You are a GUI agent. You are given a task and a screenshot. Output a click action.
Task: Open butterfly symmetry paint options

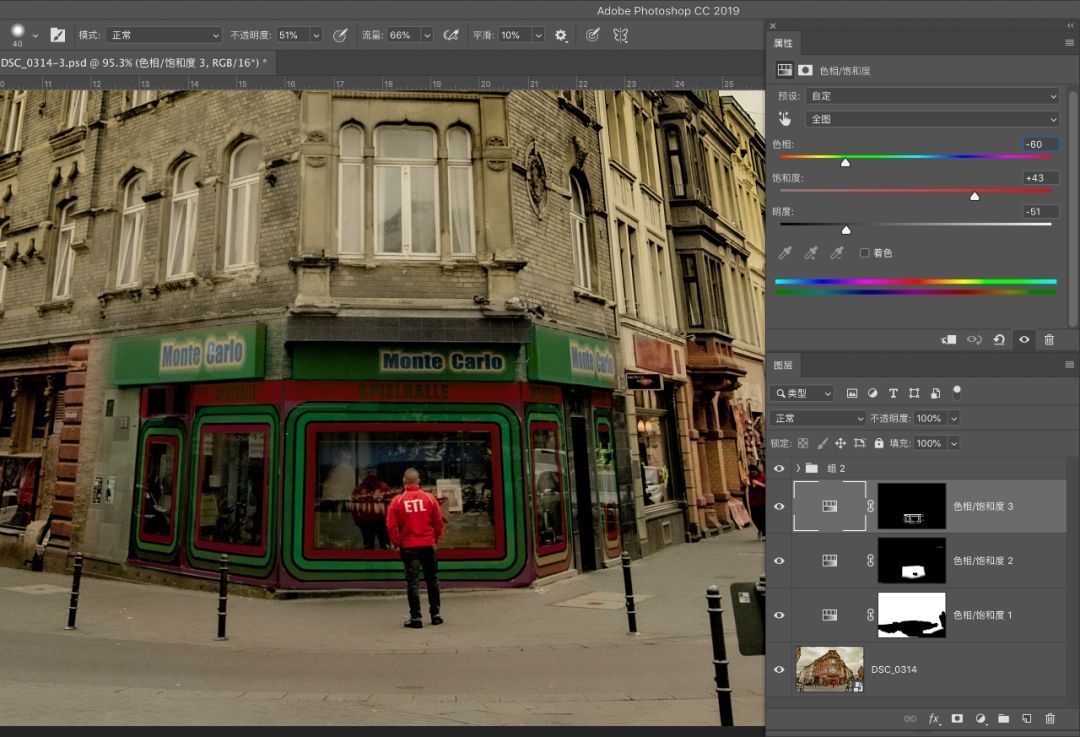click(621, 35)
